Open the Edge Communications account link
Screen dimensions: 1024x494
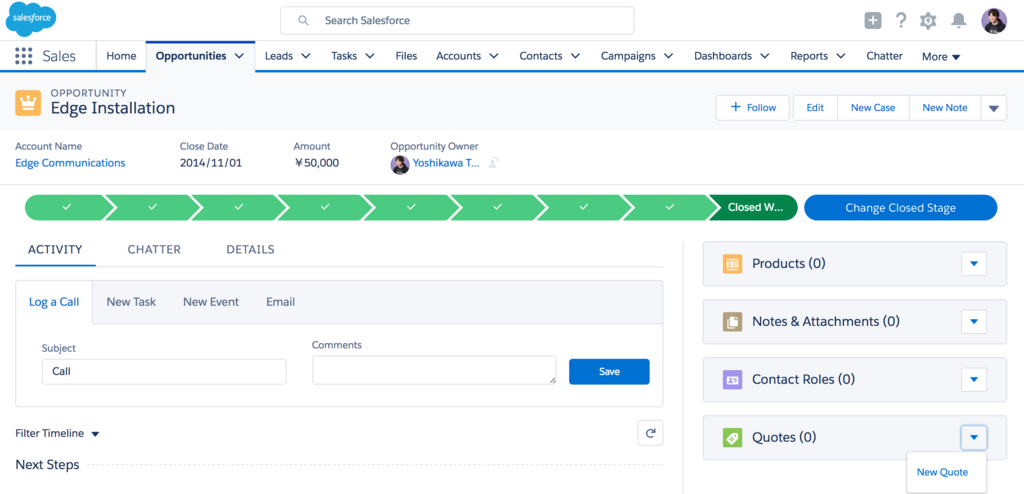point(70,163)
